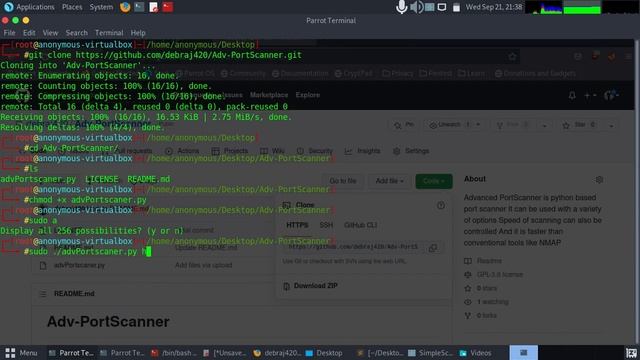The width and height of the screenshot is (640, 360).
Task: Open GitHub notifications bell
Action: tap(572, 95)
